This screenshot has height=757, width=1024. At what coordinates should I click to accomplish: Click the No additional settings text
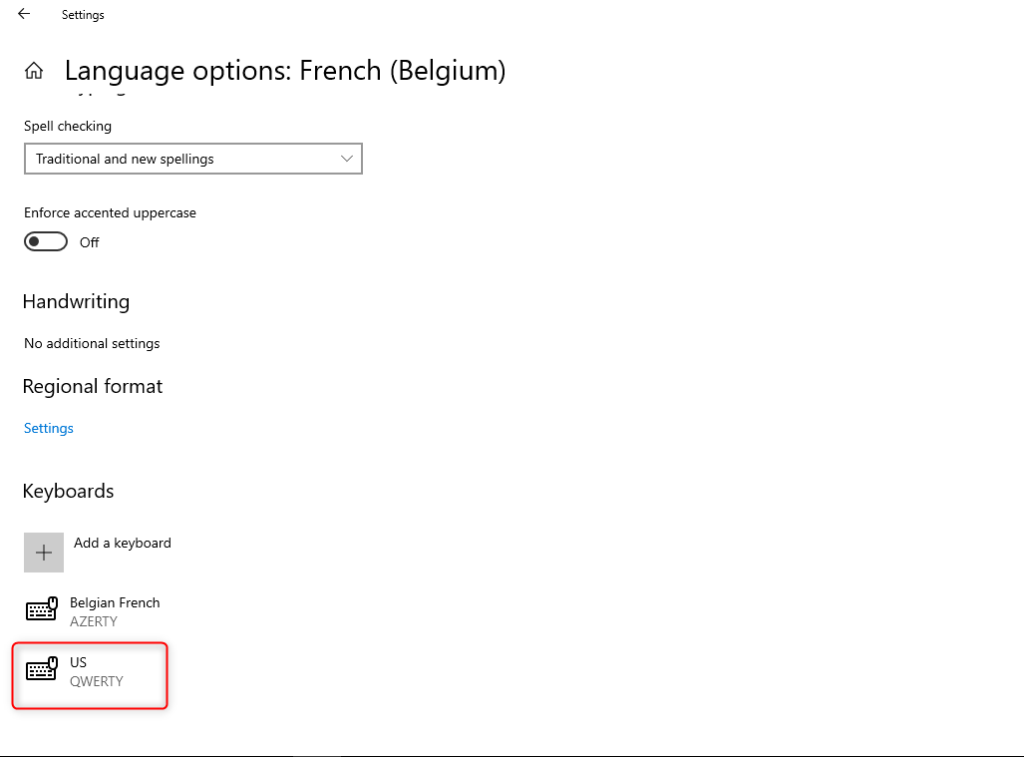(x=92, y=344)
